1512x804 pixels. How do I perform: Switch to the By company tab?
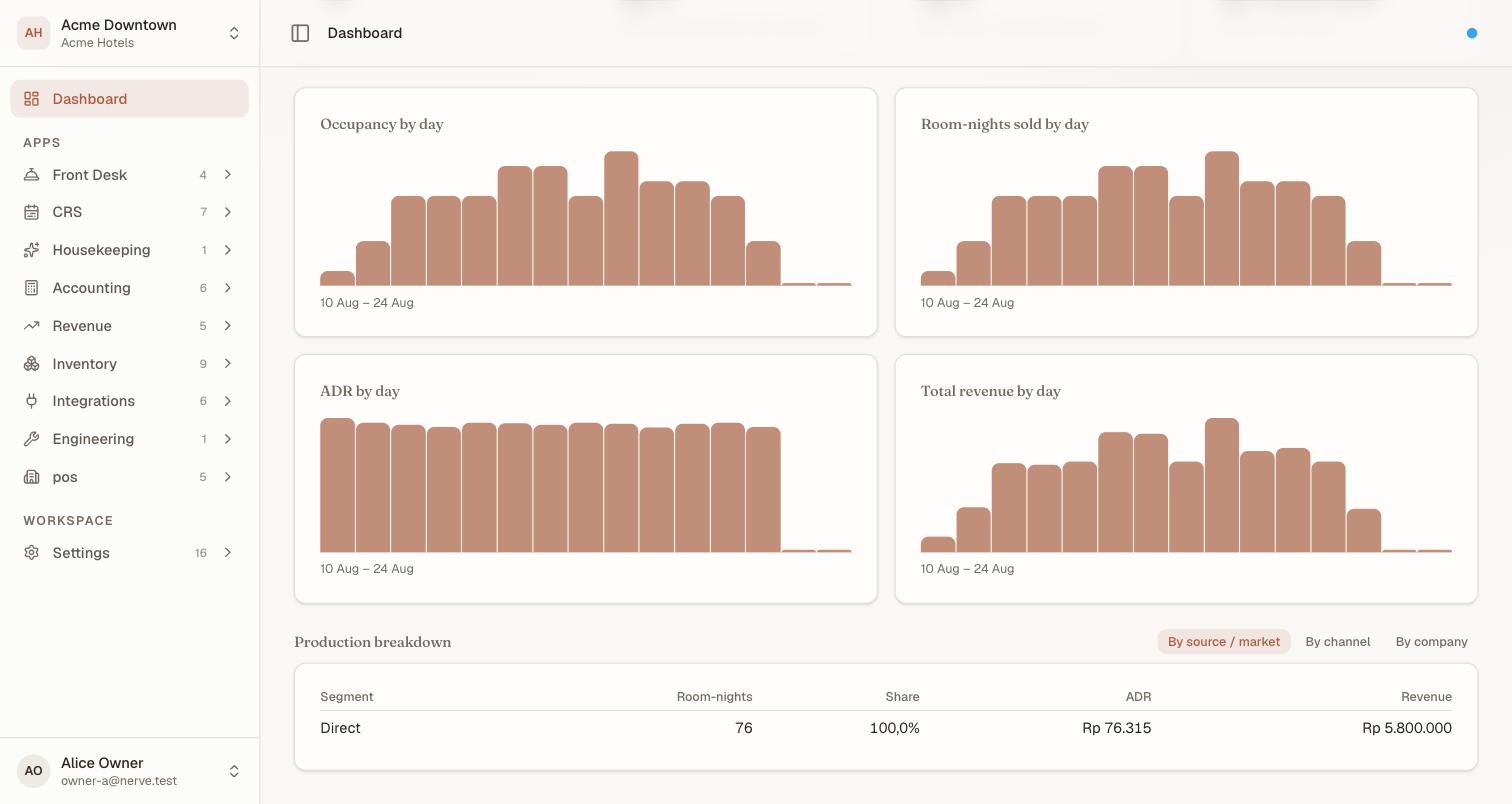[1432, 642]
